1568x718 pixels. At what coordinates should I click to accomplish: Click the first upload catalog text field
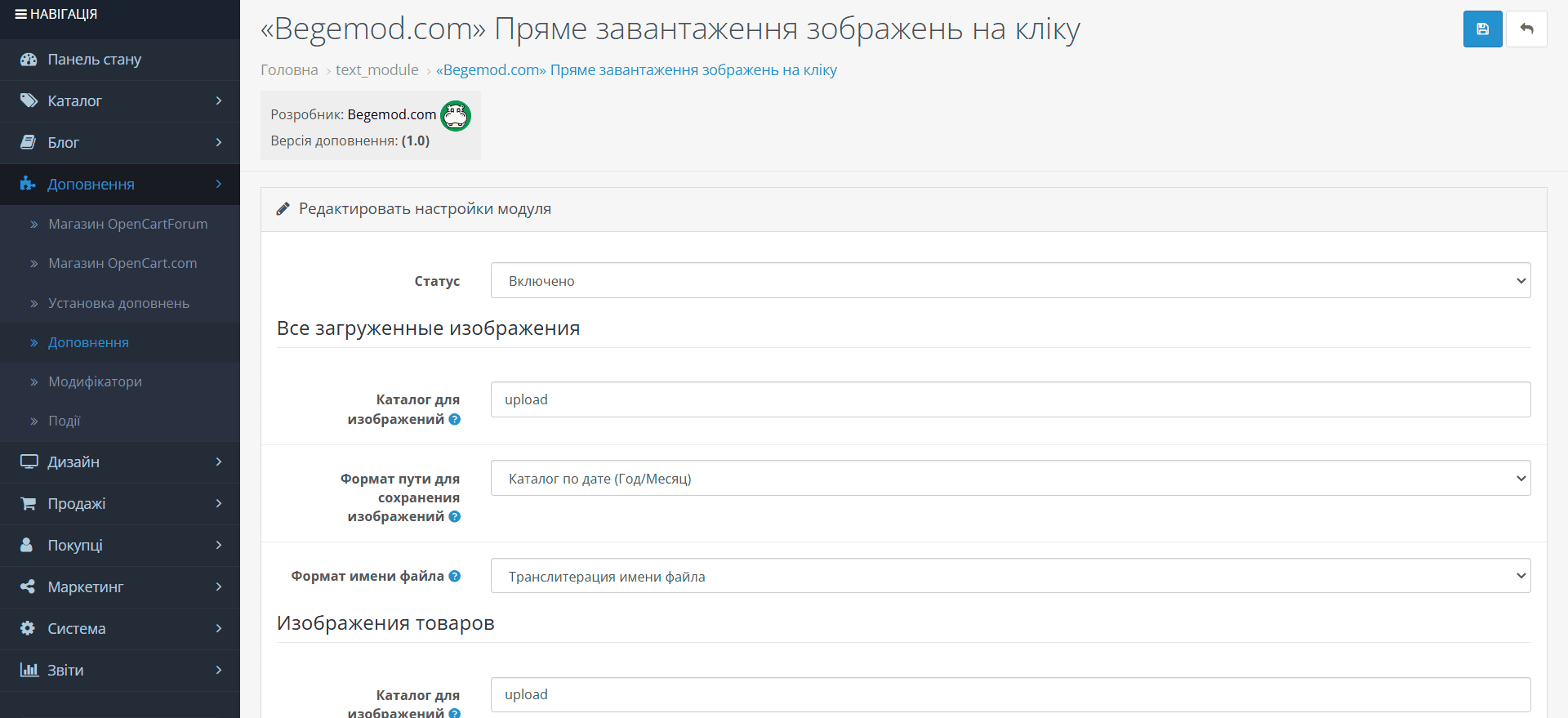[x=1010, y=399]
